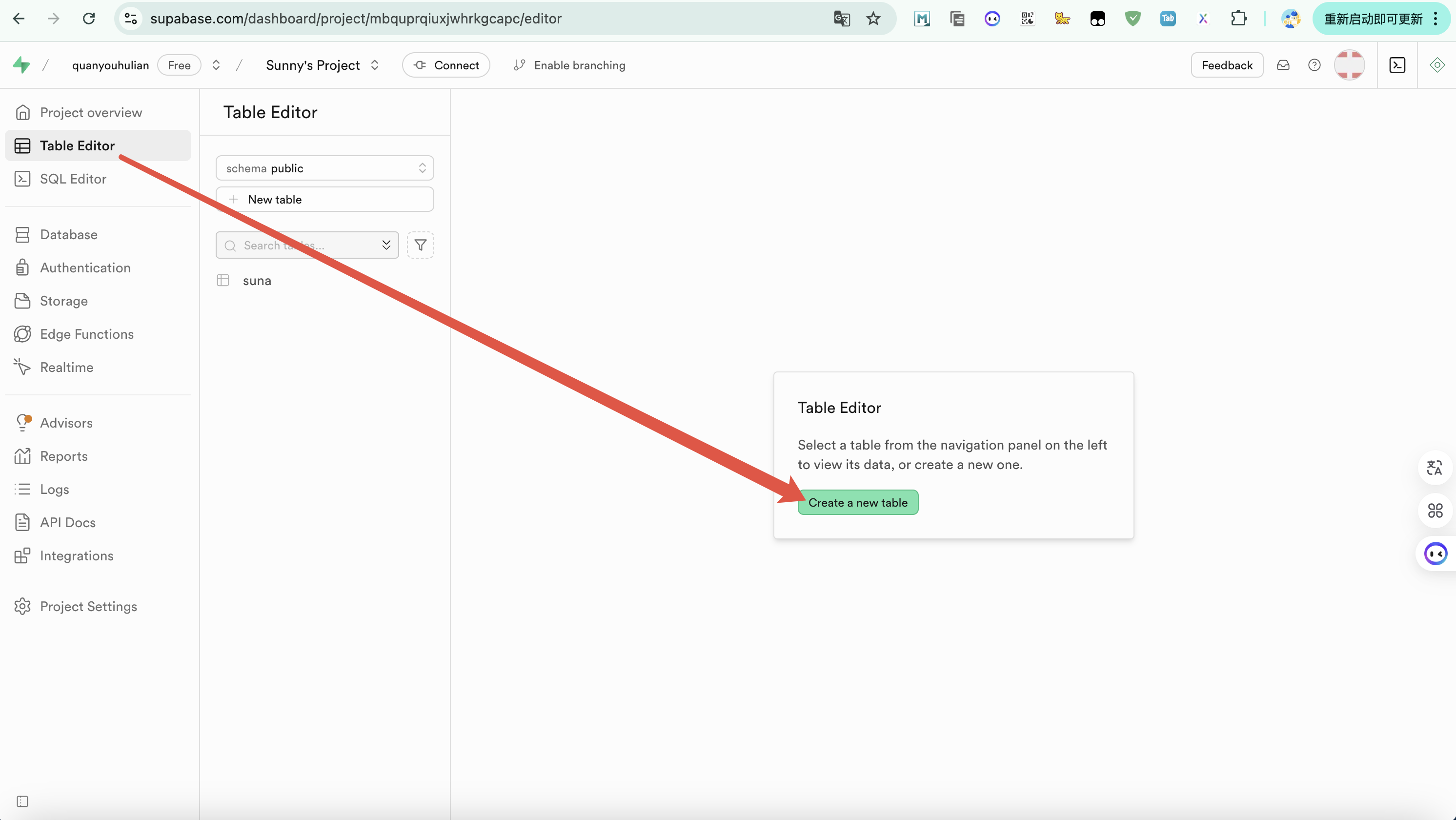Click the filter tables funnel icon
Image resolution: width=1456 pixels, height=820 pixels.
click(x=420, y=245)
